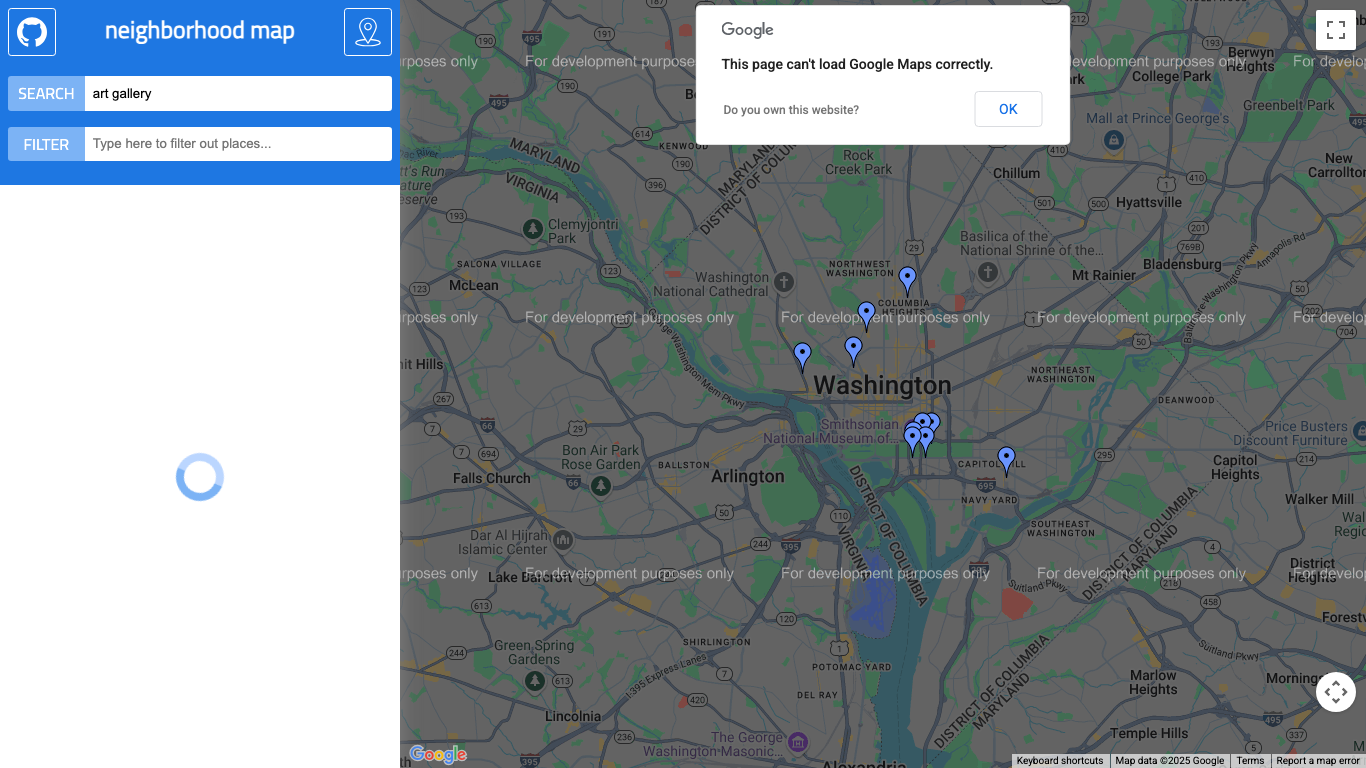Click the Bon Air Park Rose Garden icon
The image size is (1366, 768).
pos(600,486)
